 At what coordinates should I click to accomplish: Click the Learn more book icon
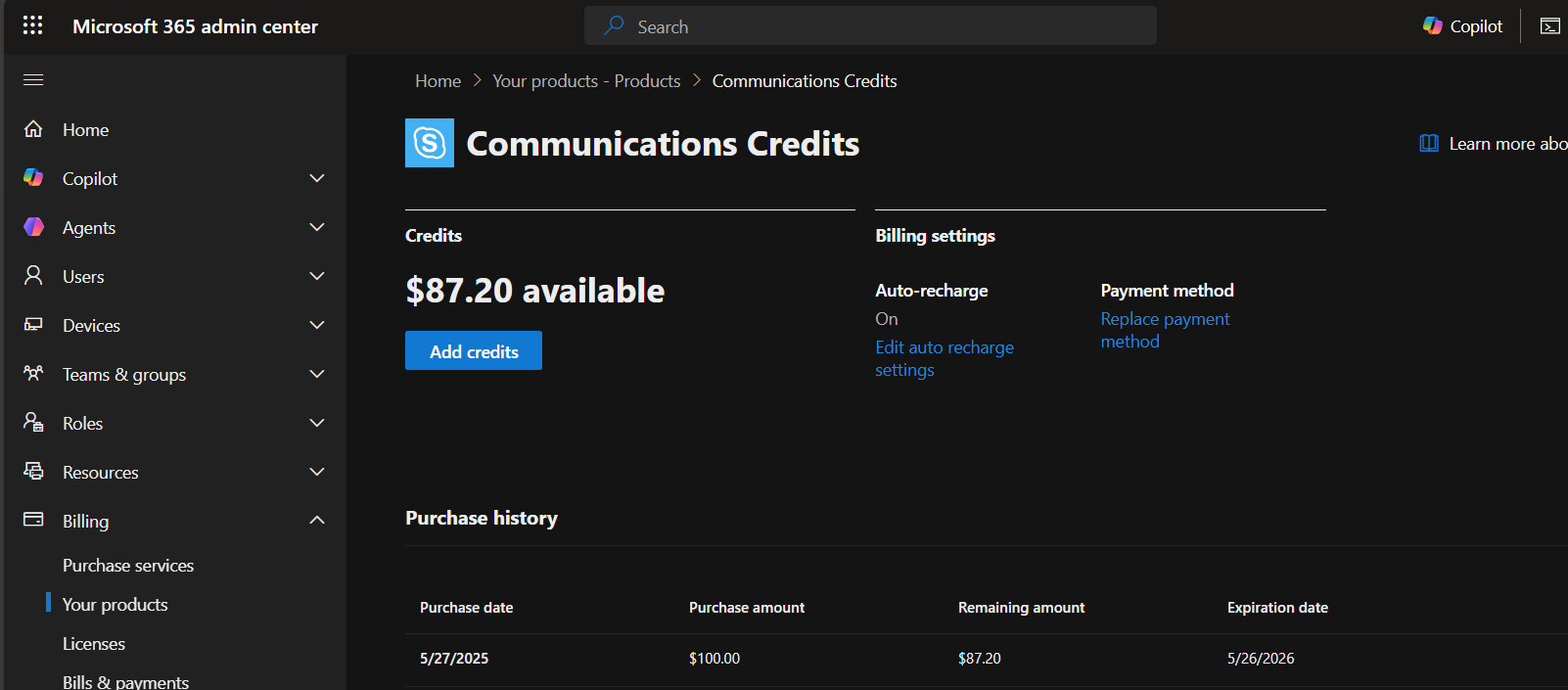(x=1429, y=143)
